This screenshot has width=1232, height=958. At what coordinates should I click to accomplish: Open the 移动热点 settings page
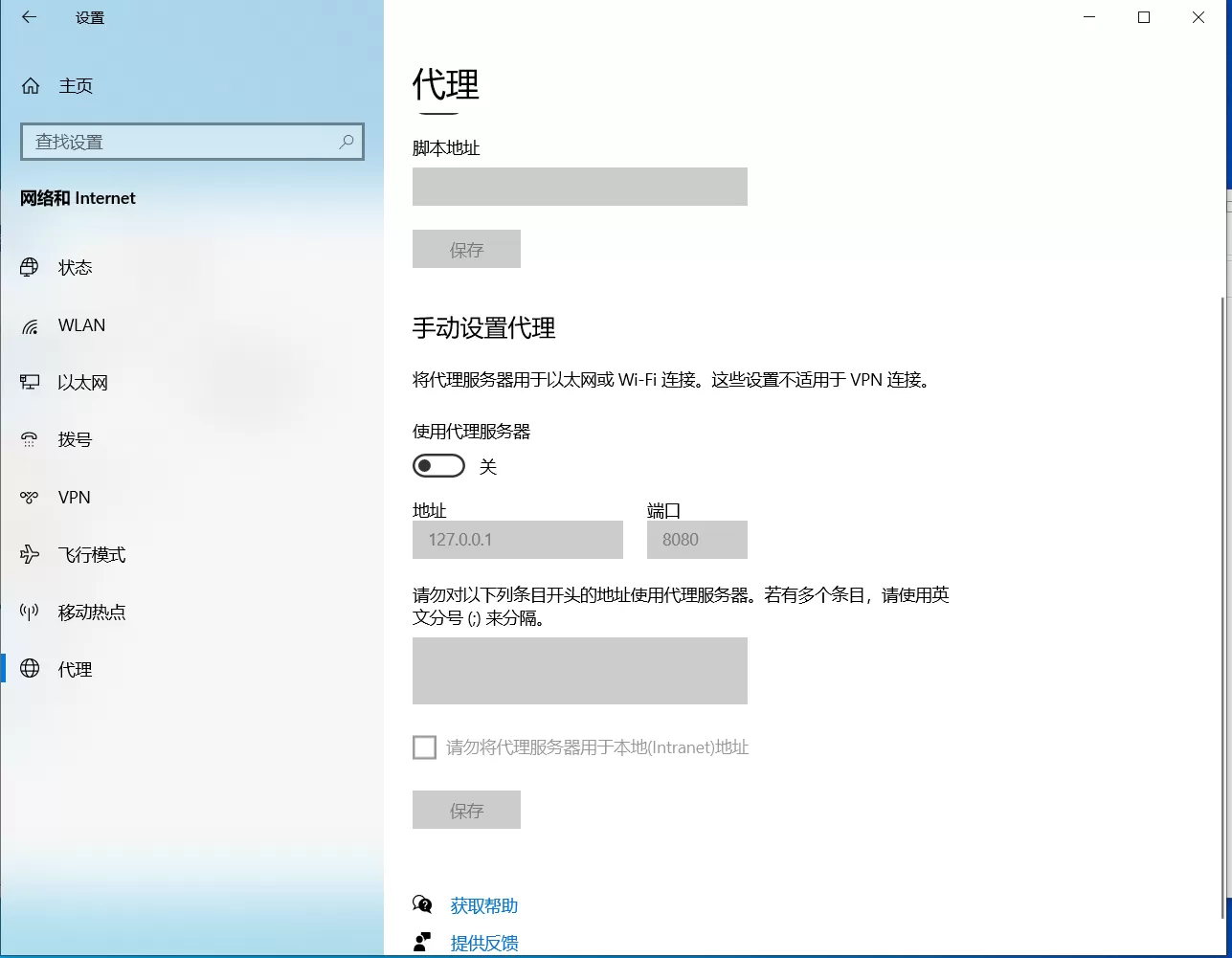pyautogui.click(x=91, y=612)
